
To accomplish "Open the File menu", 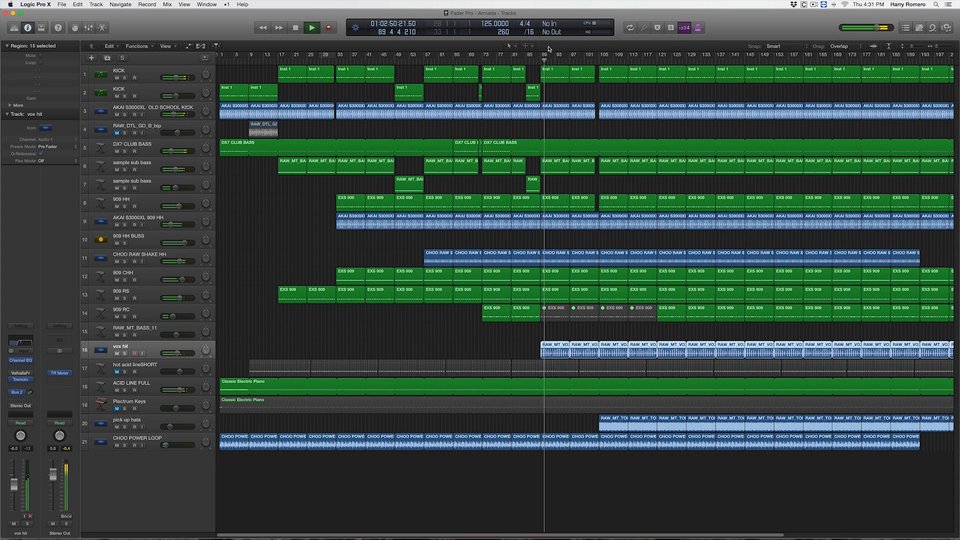I will 61,4.
